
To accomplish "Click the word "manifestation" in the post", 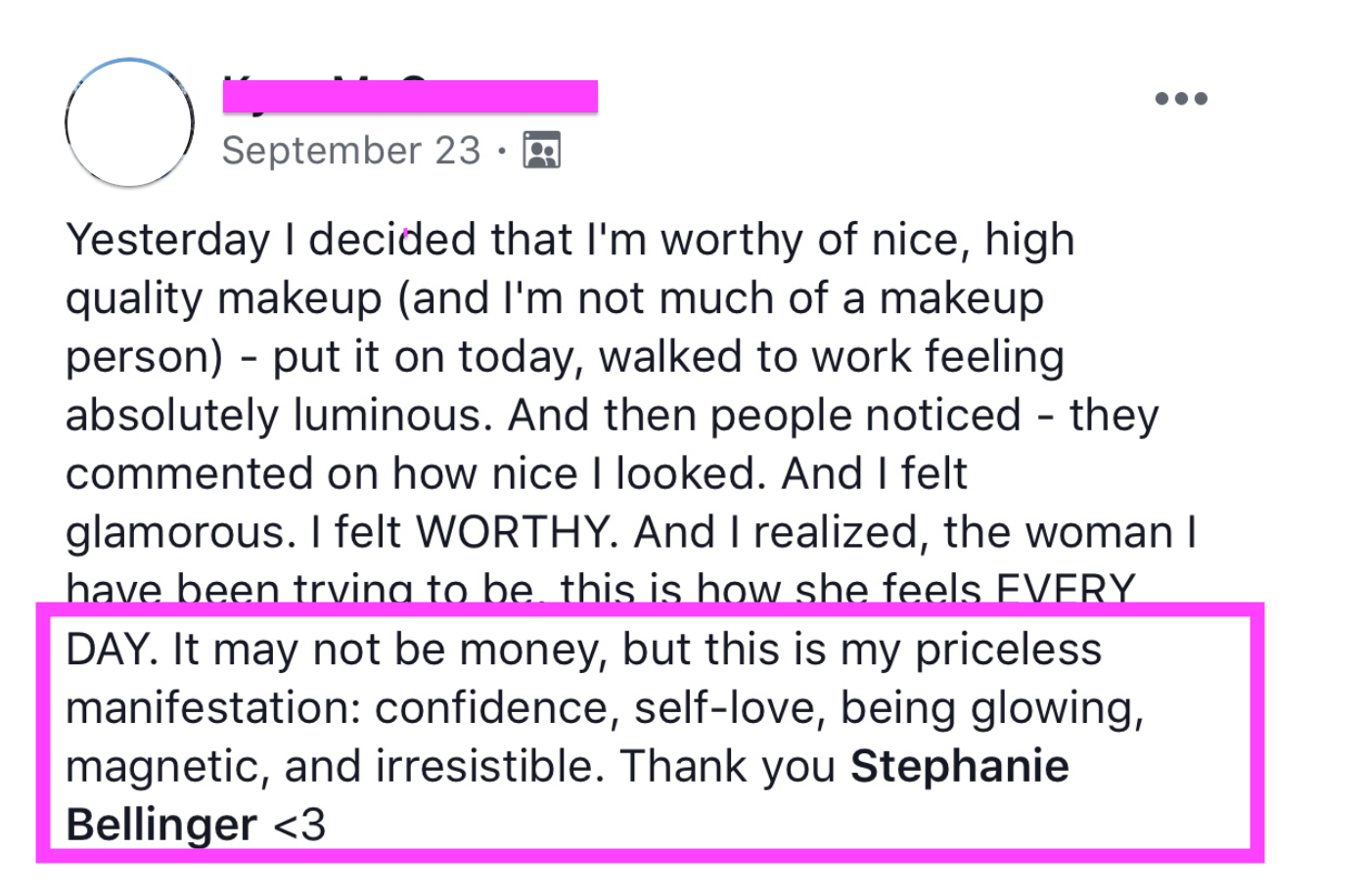I will (x=212, y=708).
